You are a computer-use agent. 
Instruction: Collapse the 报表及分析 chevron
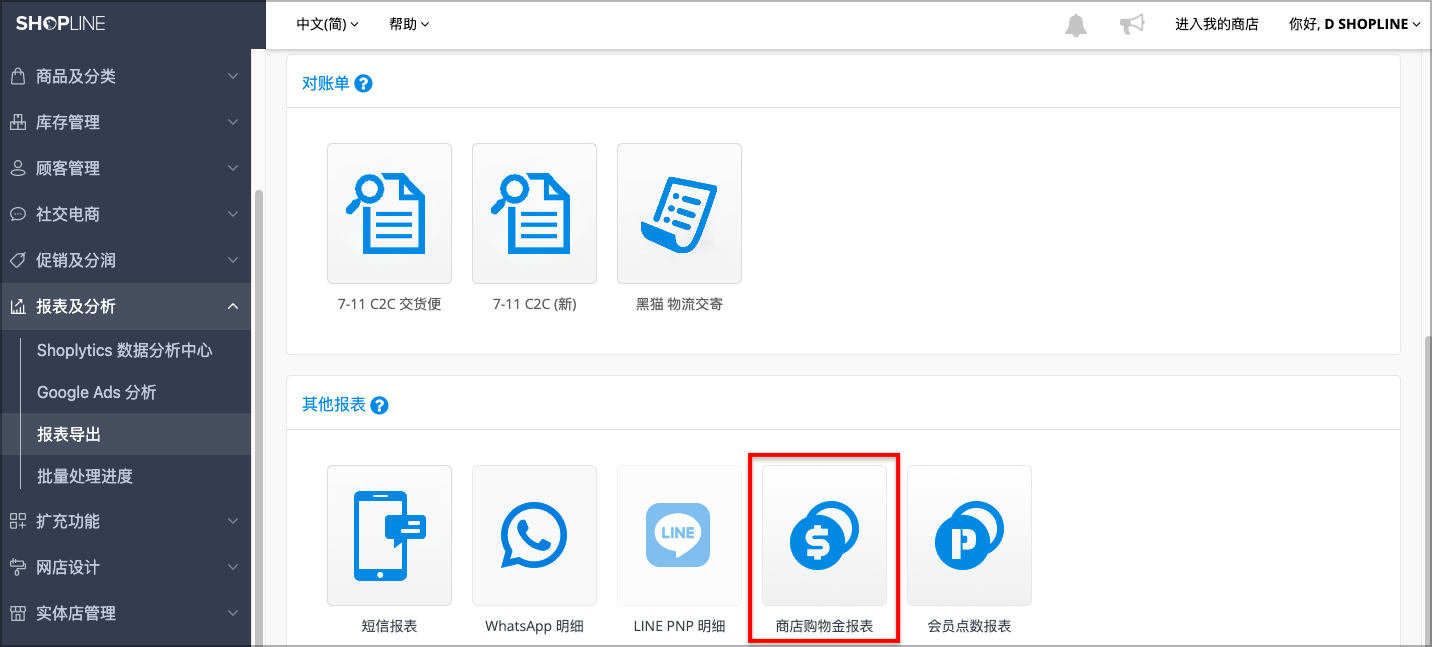233,306
